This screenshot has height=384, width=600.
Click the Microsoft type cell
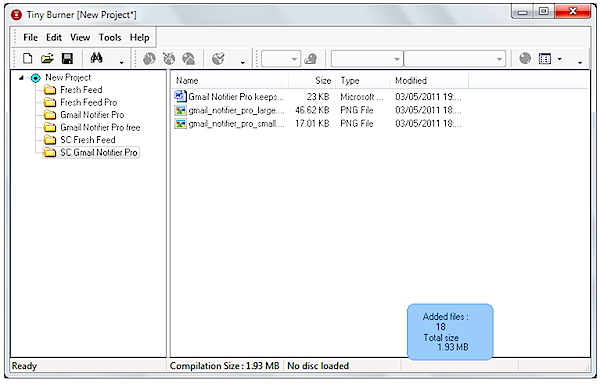click(x=361, y=97)
